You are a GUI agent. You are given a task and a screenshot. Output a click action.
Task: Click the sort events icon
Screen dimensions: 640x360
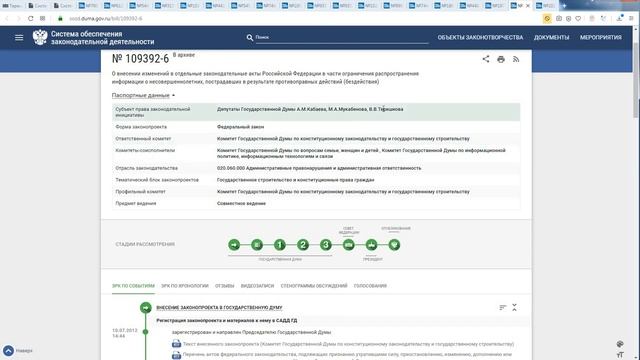(503, 307)
